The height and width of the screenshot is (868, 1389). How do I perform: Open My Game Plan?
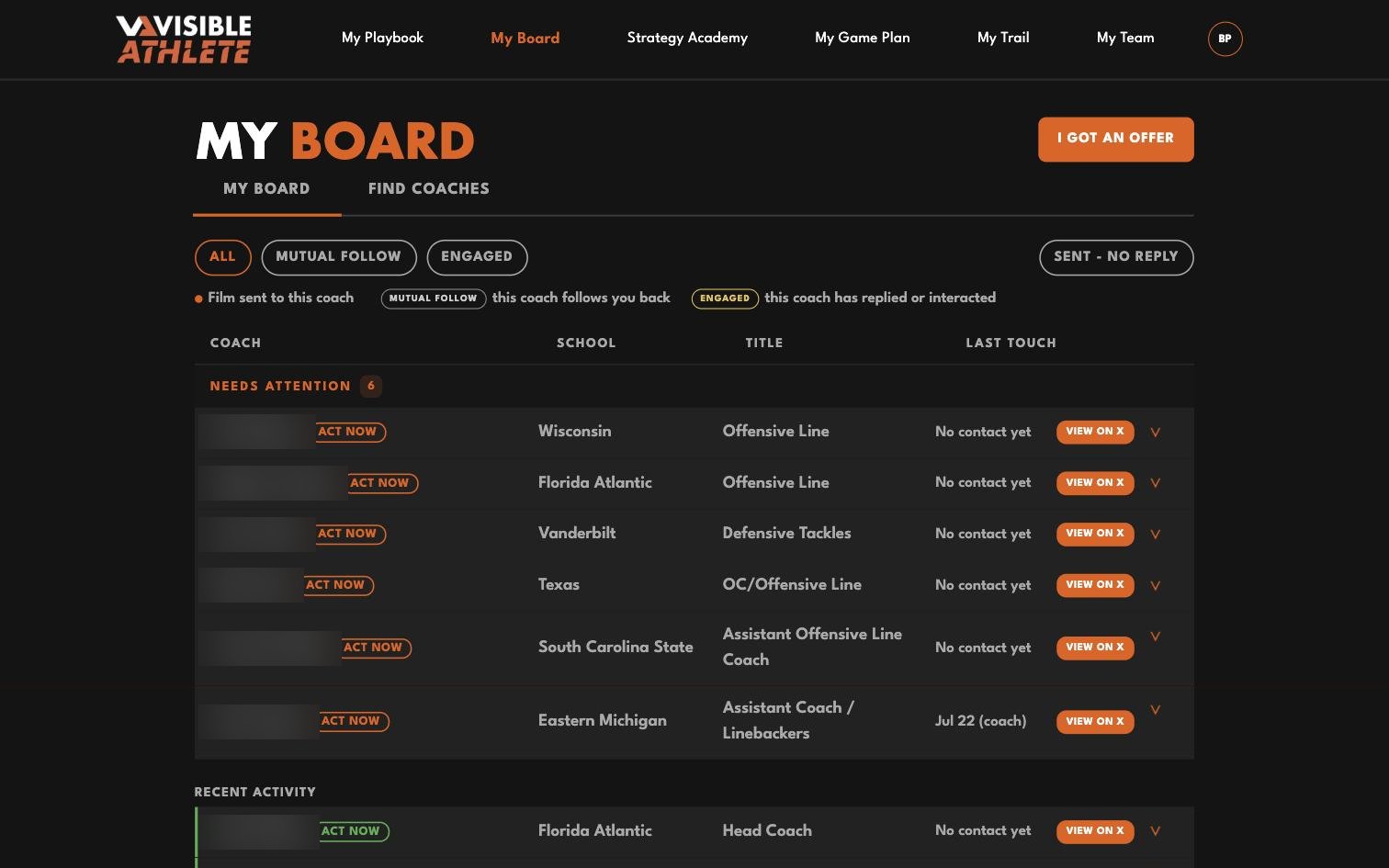(x=863, y=38)
